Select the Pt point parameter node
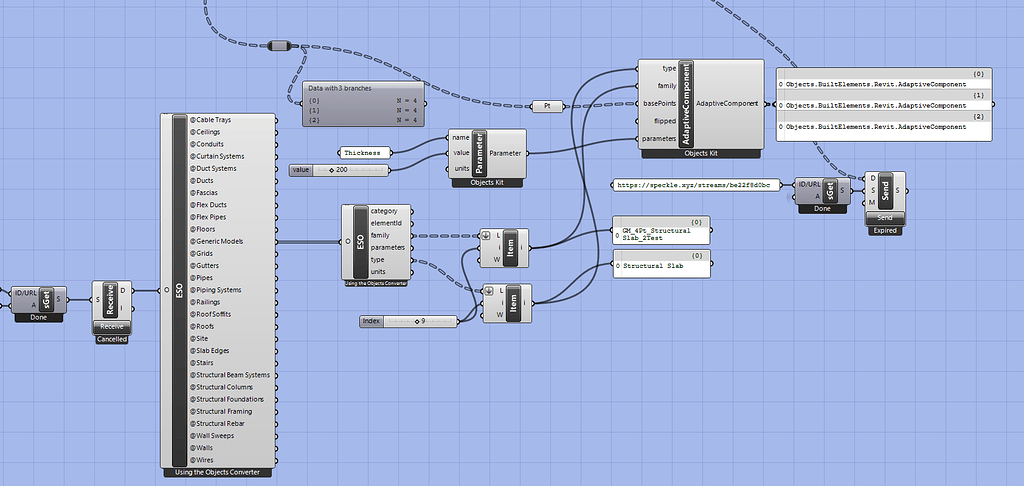1024x486 pixels. [547, 105]
